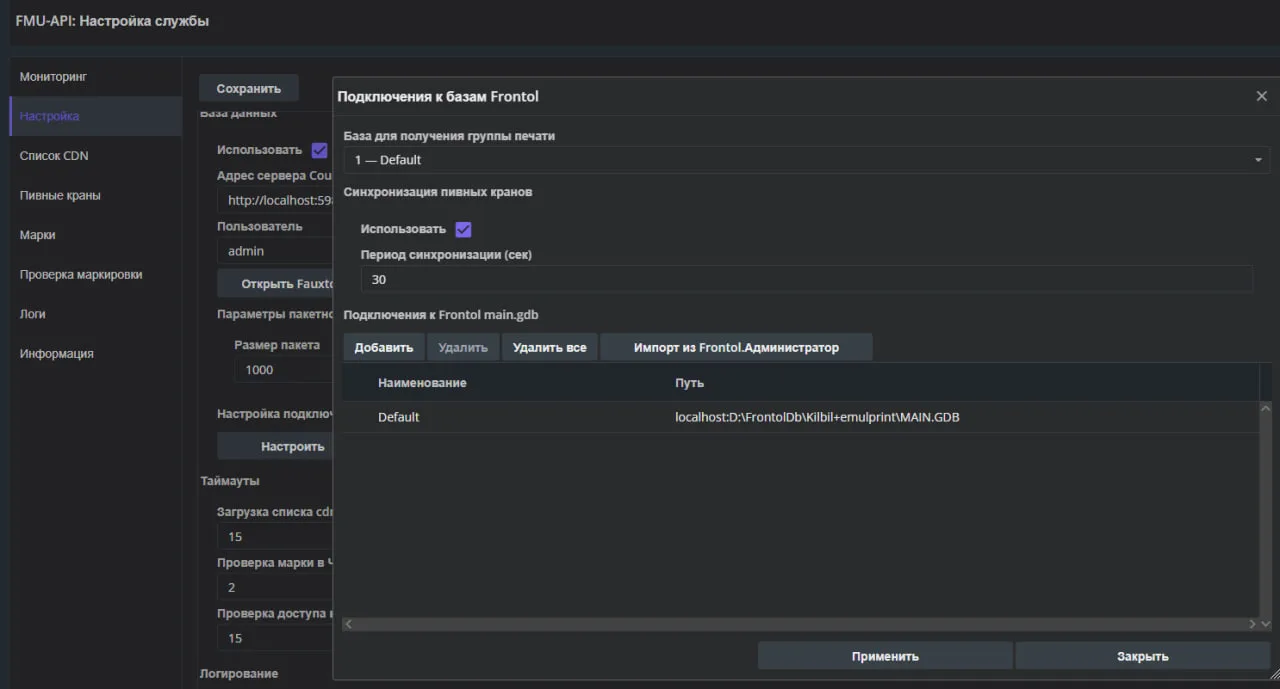Click the Открыть Fauxton button

275,284
